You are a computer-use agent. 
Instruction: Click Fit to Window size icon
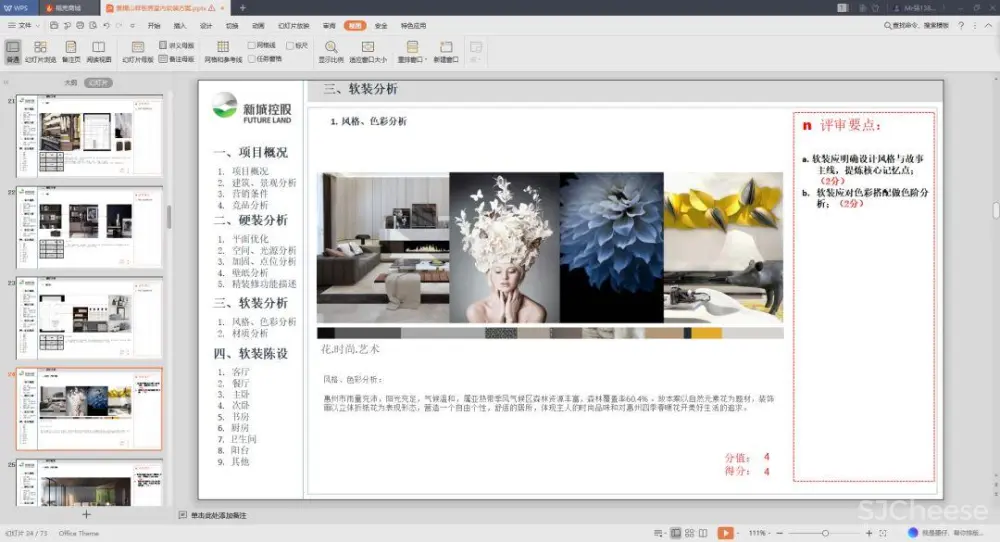point(368,51)
